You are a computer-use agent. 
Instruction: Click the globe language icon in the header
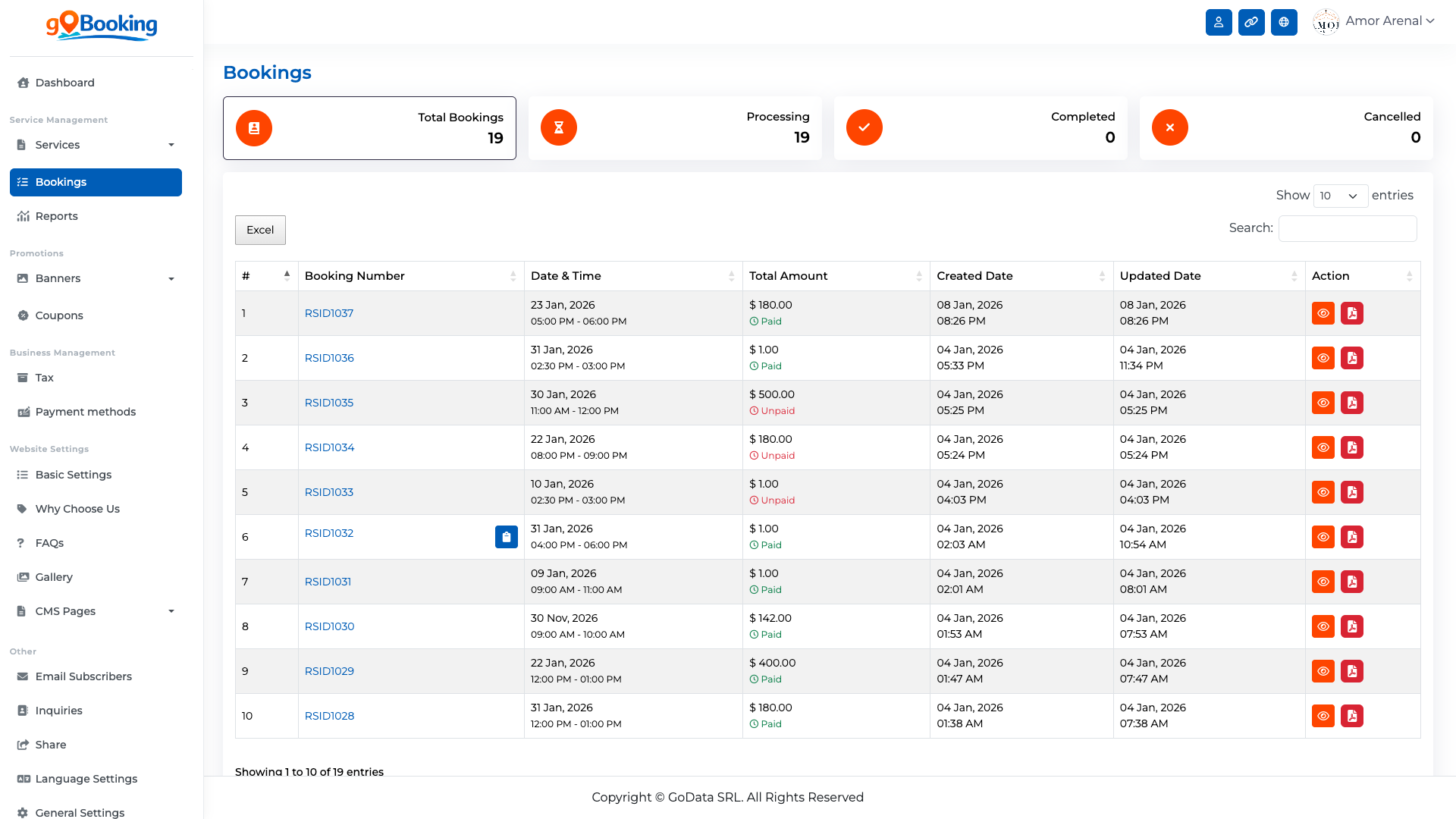coord(1284,22)
